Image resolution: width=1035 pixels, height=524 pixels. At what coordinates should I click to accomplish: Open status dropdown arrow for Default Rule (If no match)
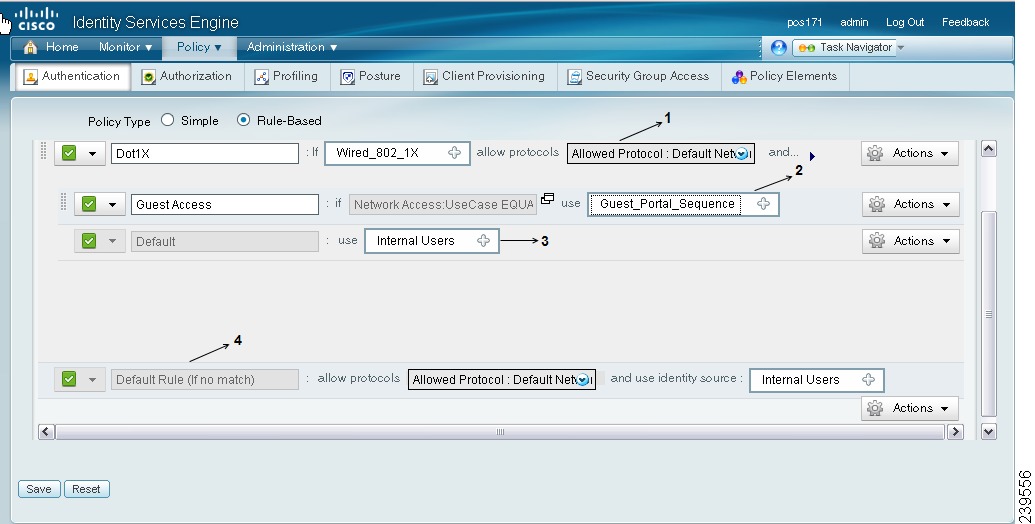pyautogui.click(x=92, y=380)
